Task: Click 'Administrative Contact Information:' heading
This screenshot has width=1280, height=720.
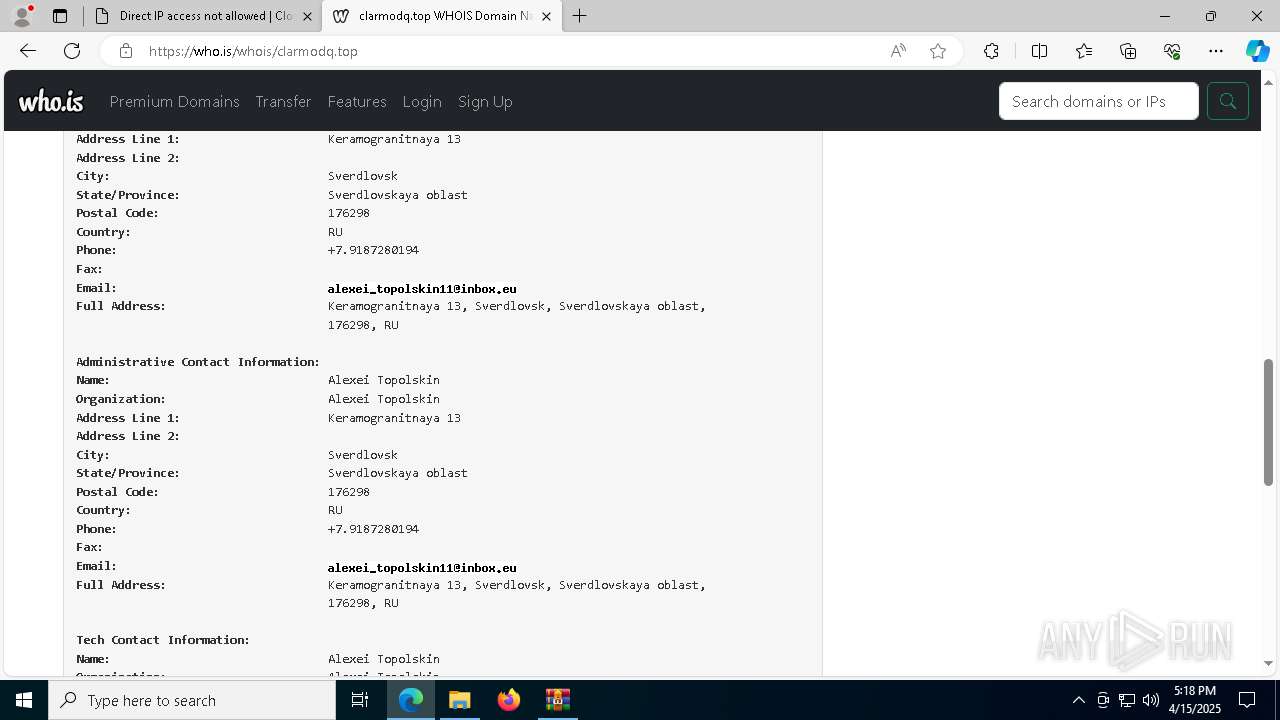Action: click(x=198, y=362)
